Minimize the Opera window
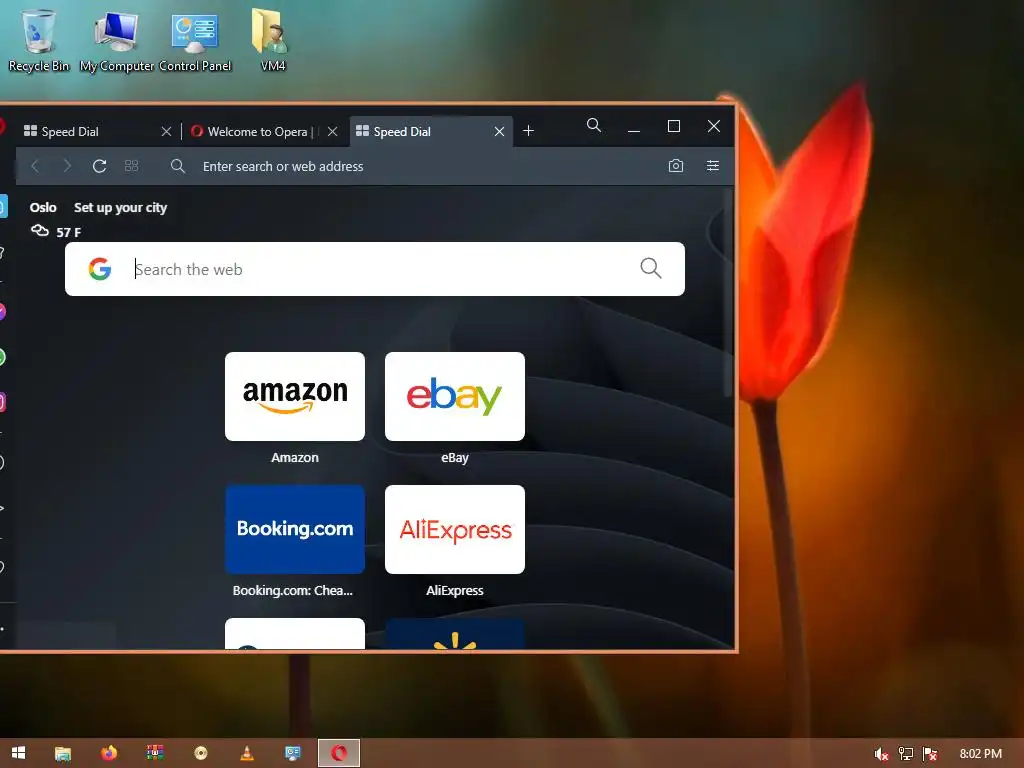 coord(633,131)
